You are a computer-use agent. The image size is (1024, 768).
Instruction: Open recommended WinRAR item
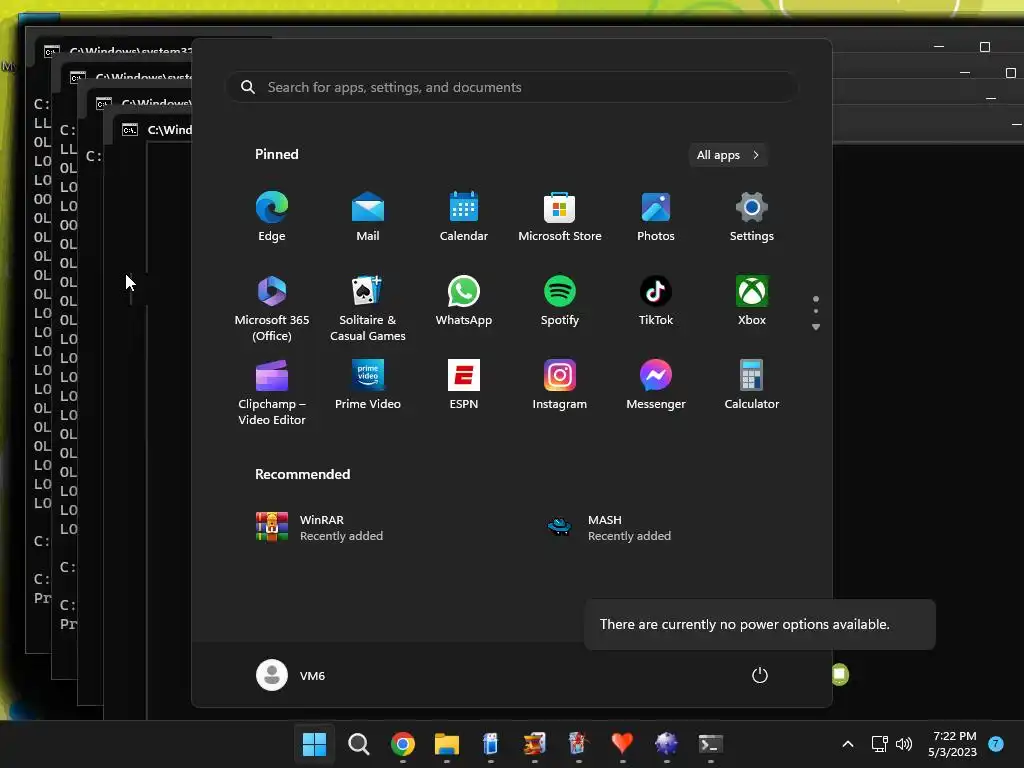tap(320, 527)
